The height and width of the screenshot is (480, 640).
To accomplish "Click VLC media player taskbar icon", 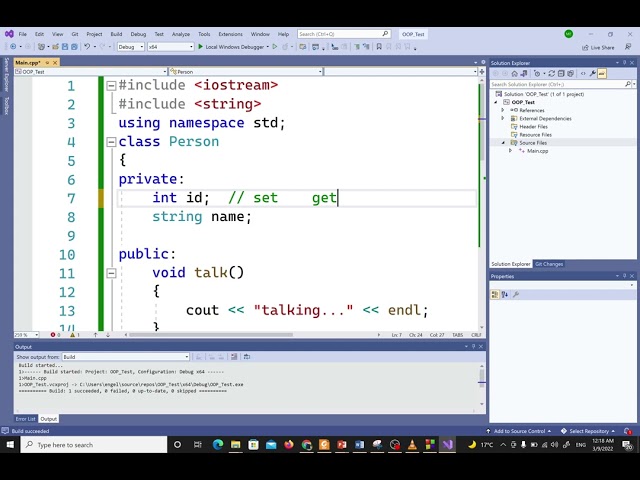I will click(x=412, y=444).
